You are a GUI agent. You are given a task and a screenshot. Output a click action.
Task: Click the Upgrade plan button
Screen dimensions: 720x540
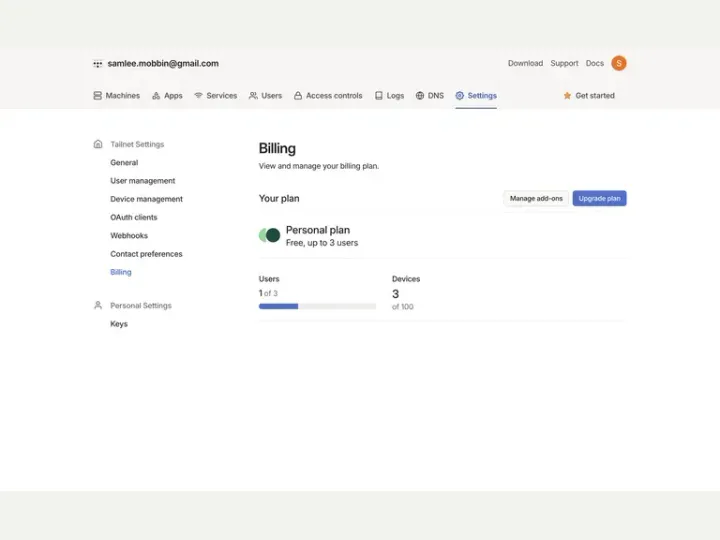pyautogui.click(x=599, y=198)
